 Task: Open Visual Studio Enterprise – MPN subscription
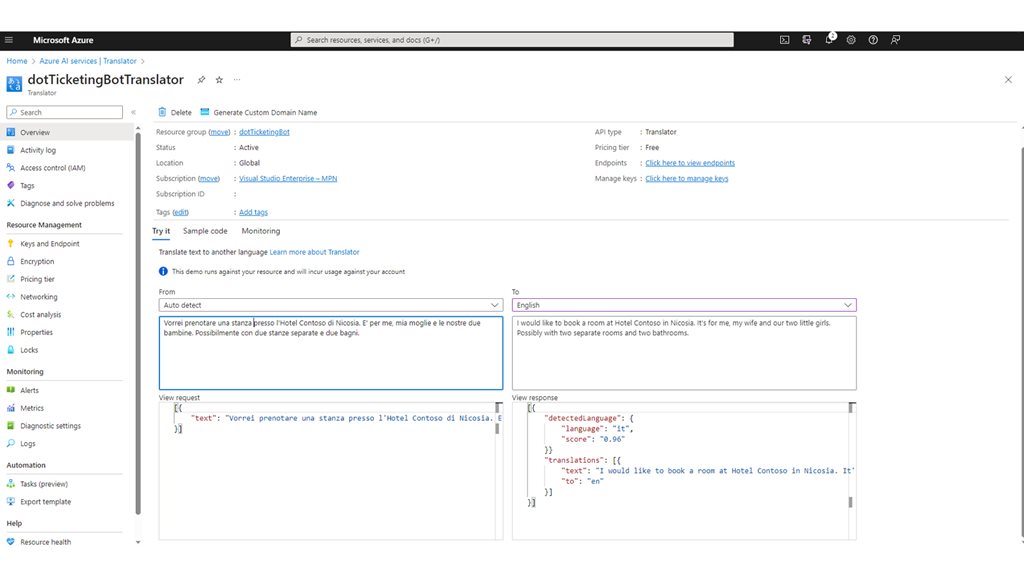[288, 178]
